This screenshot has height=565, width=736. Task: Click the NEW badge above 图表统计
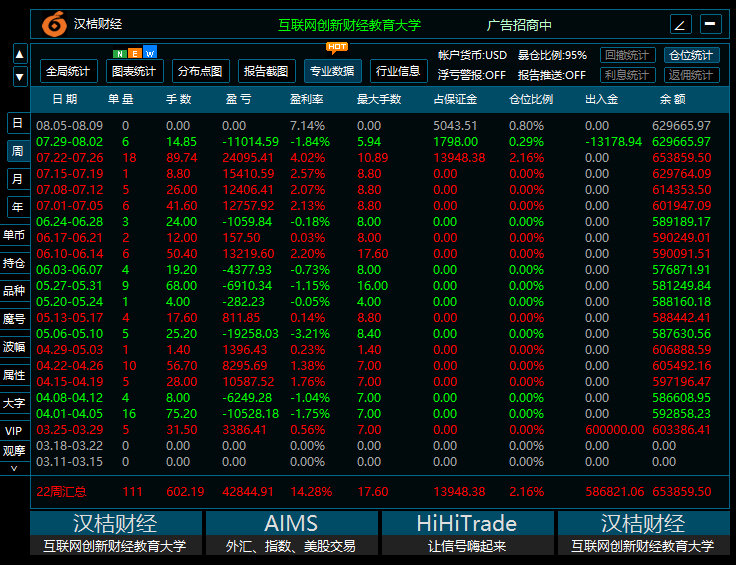tap(135, 53)
